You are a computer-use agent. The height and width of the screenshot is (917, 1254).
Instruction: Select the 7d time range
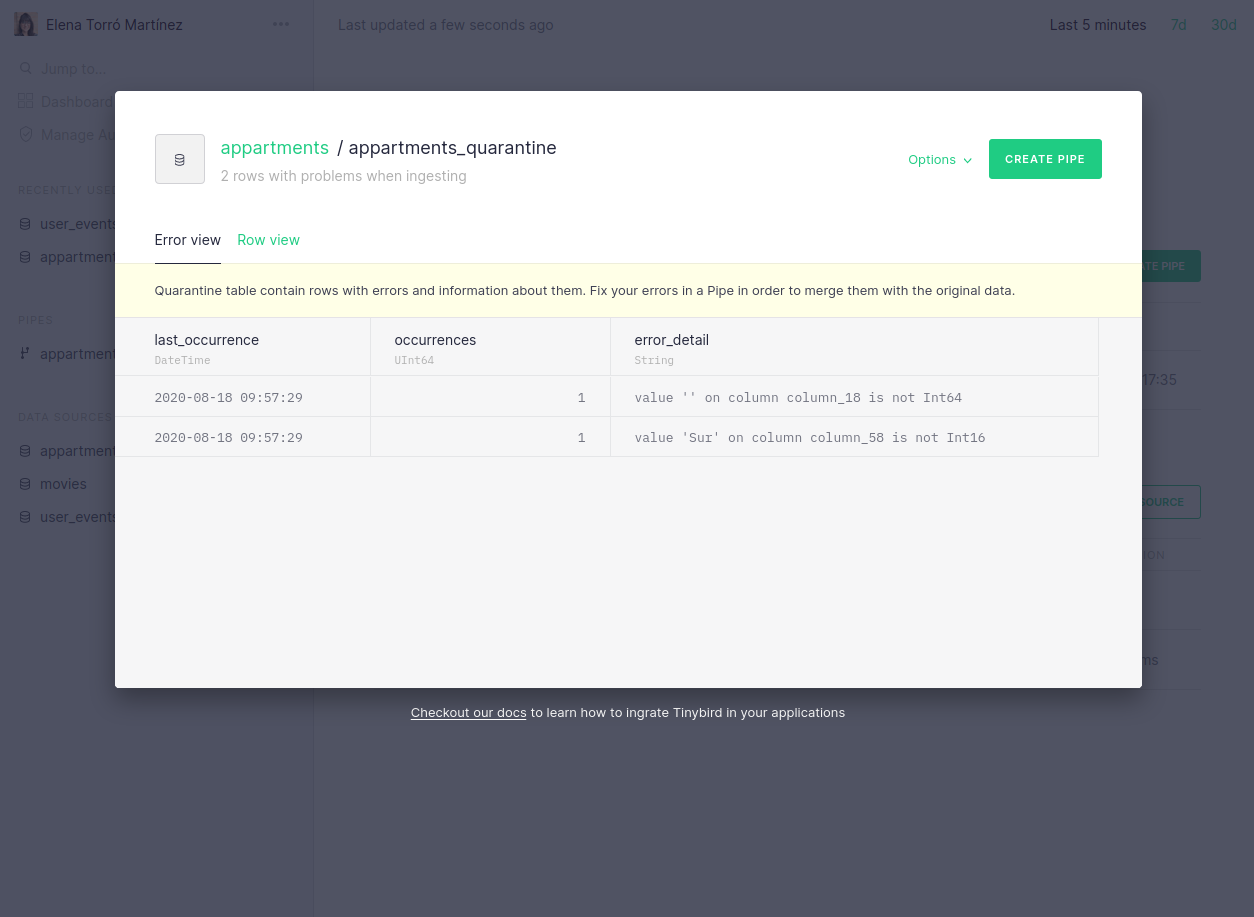coord(1178,25)
